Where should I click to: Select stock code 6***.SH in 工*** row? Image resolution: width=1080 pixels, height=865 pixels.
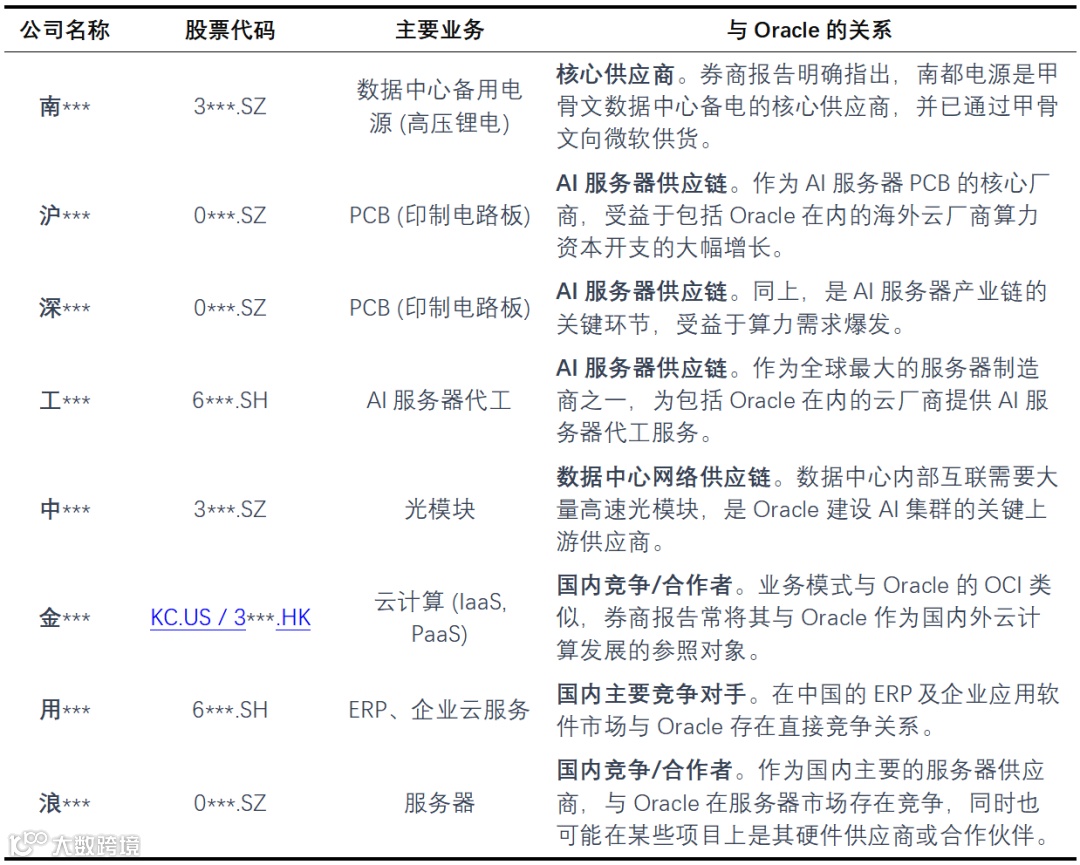coord(229,400)
